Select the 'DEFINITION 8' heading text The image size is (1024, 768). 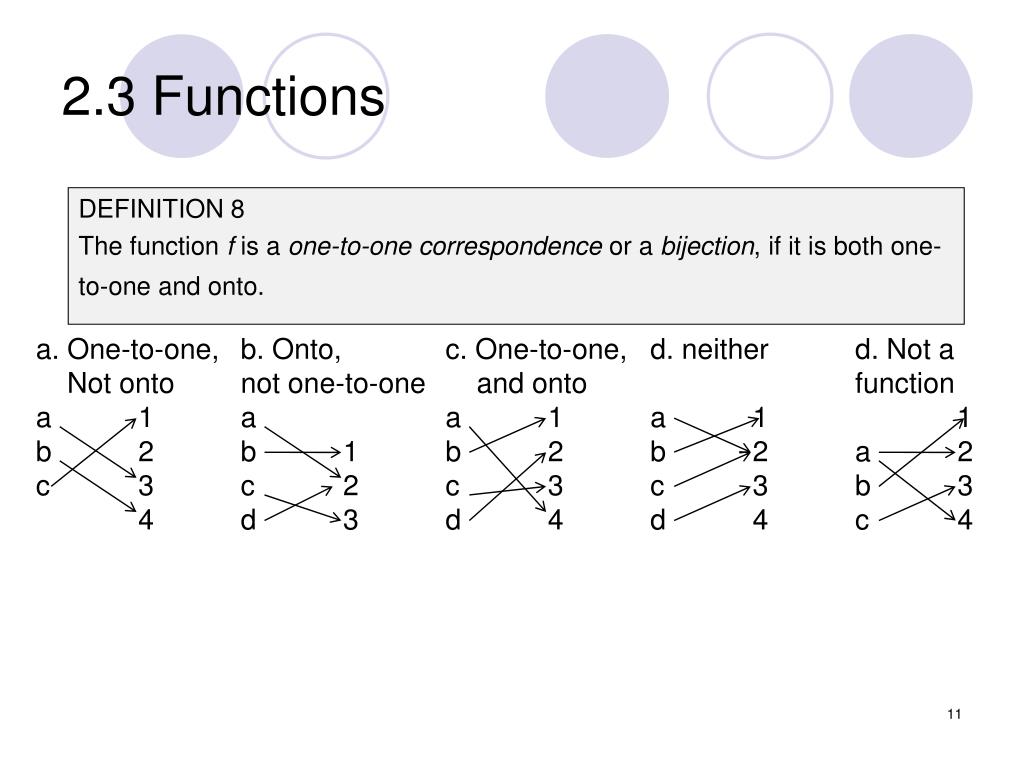161,209
